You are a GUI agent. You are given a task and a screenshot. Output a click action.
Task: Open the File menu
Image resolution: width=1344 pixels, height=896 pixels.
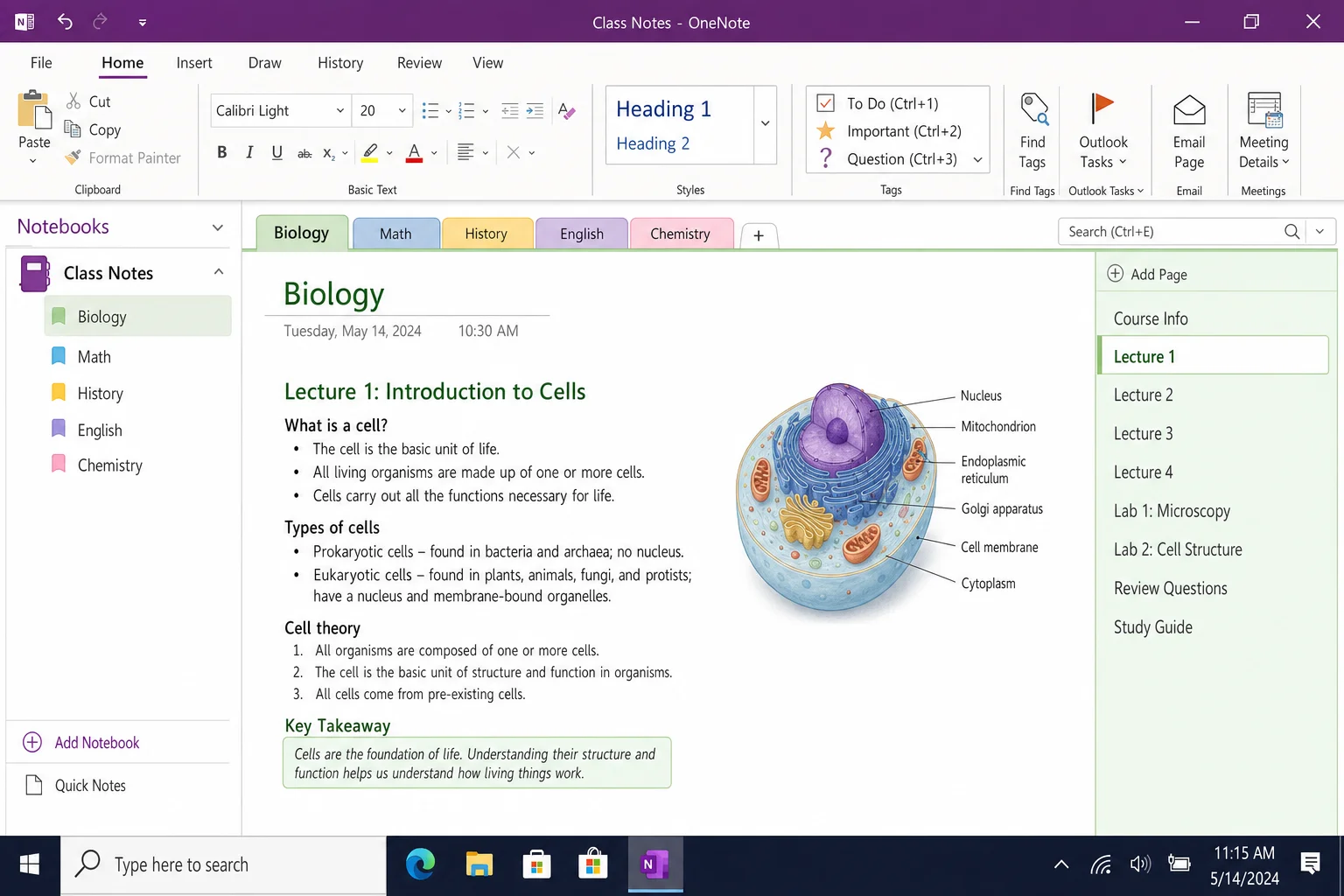click(x=41, y=63)
